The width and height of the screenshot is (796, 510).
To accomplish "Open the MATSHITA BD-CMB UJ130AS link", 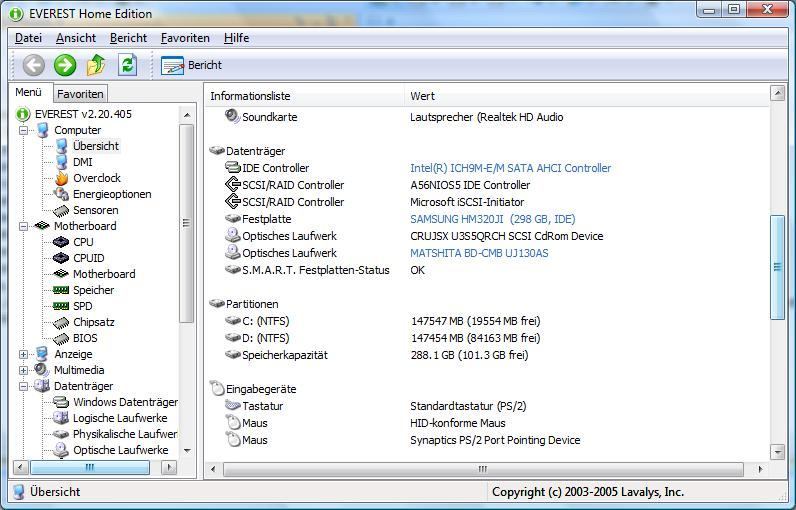I will 479,253.
